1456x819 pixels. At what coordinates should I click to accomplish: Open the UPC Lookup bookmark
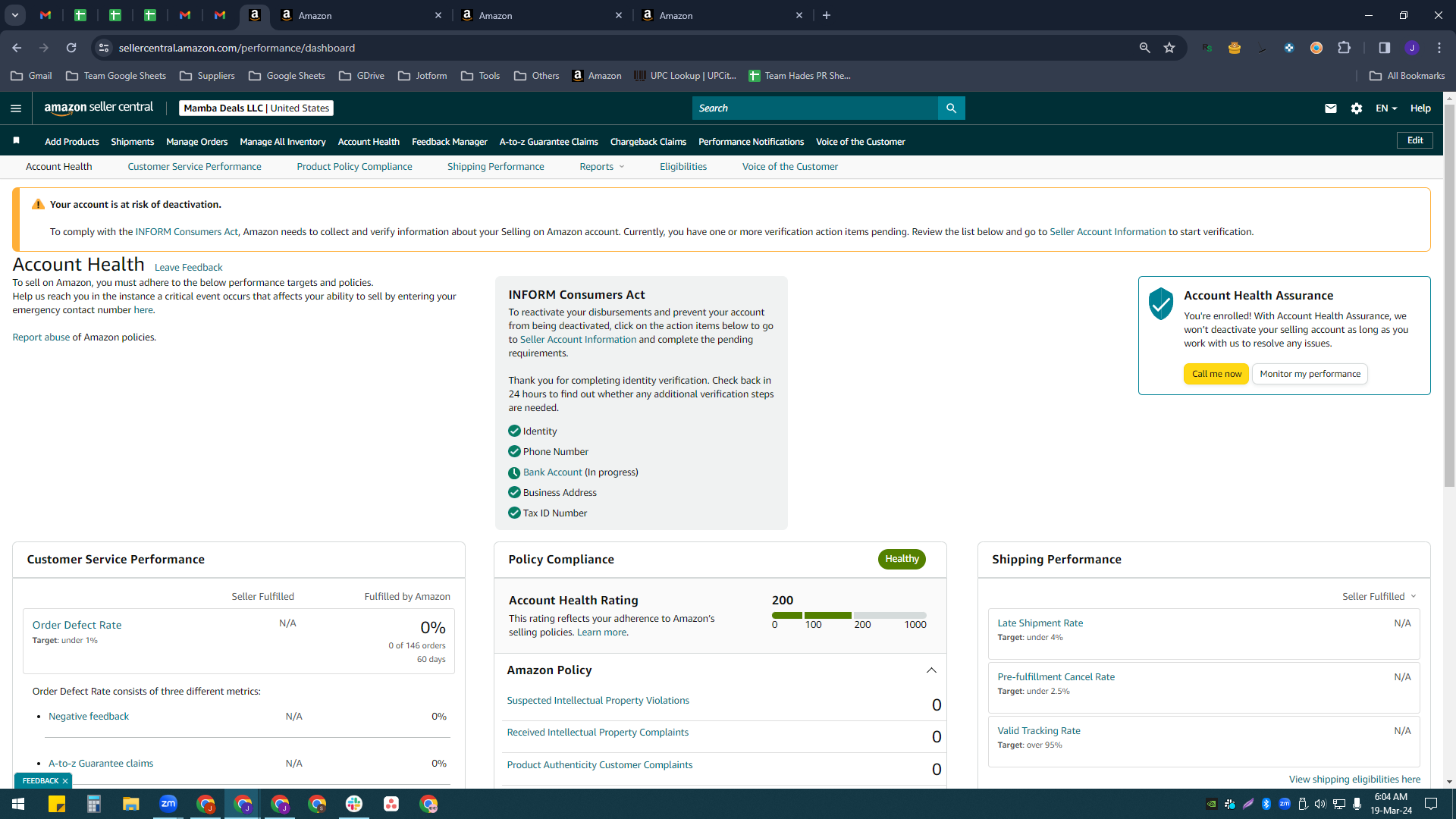point(685,76)
